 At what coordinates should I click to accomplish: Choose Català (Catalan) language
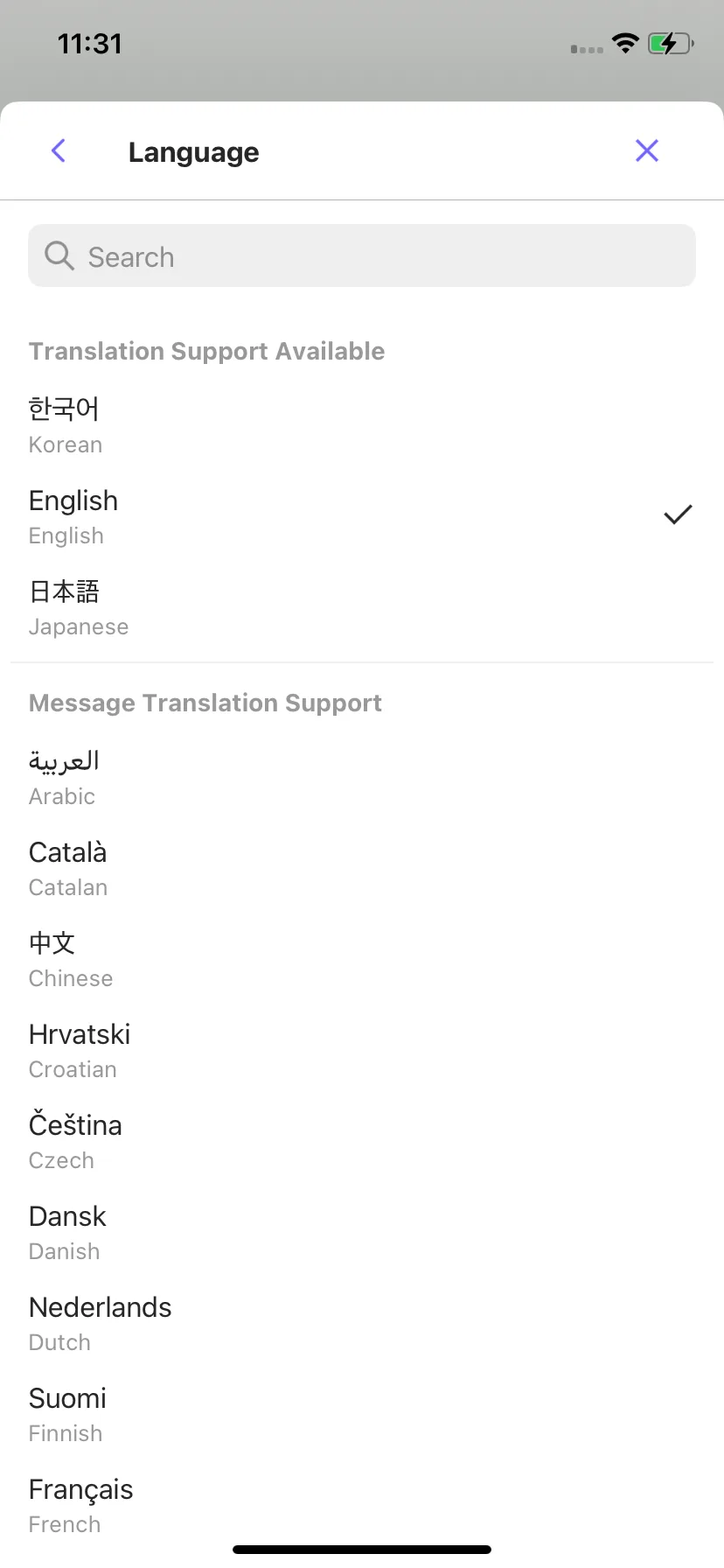[x=362, y=868]
